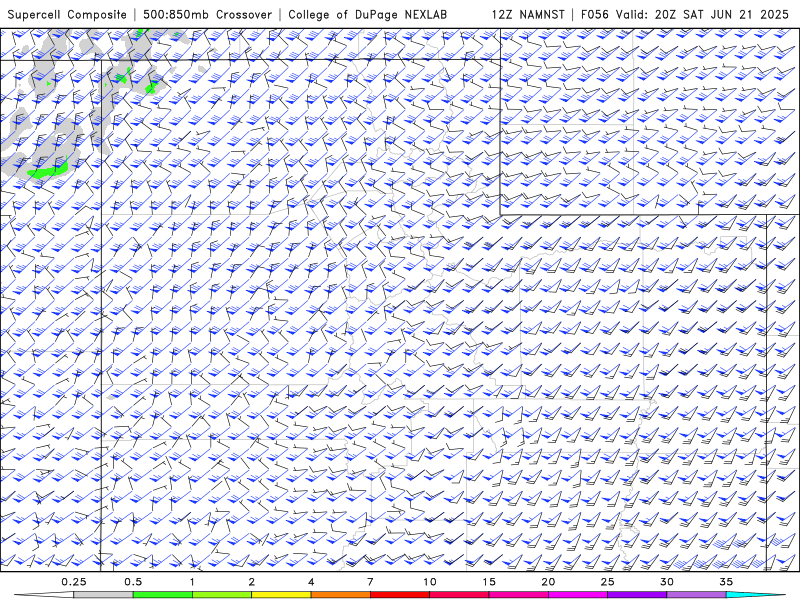
Task: Click the 'Supercell Composite' title text
Action: 67,14
